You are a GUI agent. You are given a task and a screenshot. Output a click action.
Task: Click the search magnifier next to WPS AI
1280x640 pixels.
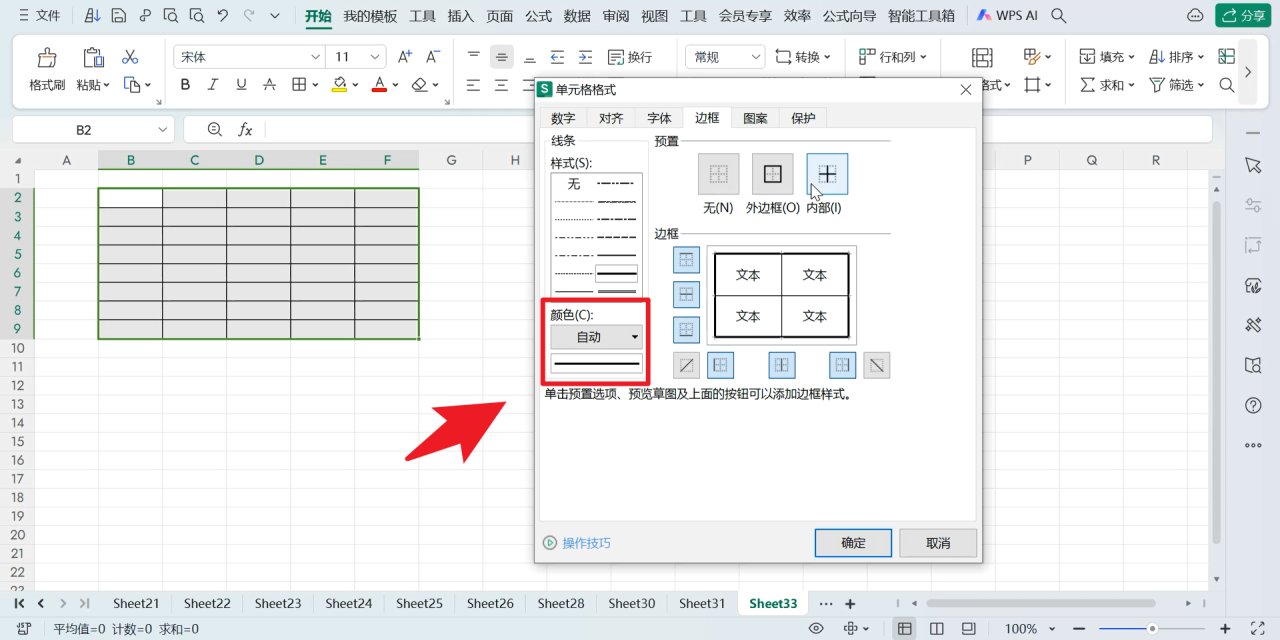pyautogui.click(x=1058, y=16)
